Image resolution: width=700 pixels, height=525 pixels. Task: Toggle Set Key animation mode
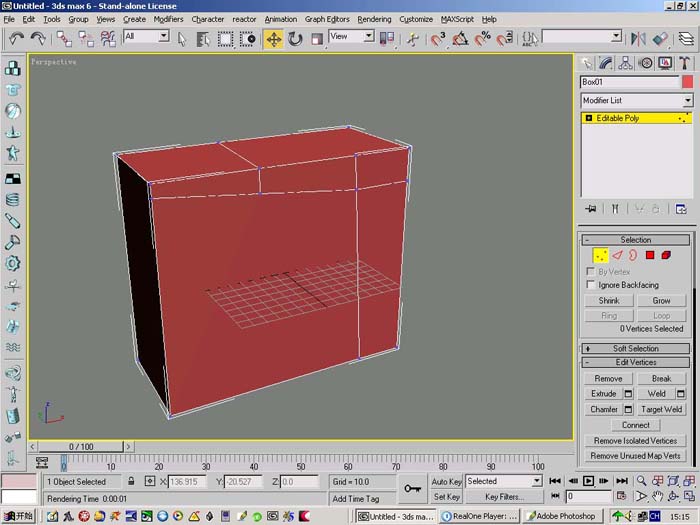[x=446, y=496]
